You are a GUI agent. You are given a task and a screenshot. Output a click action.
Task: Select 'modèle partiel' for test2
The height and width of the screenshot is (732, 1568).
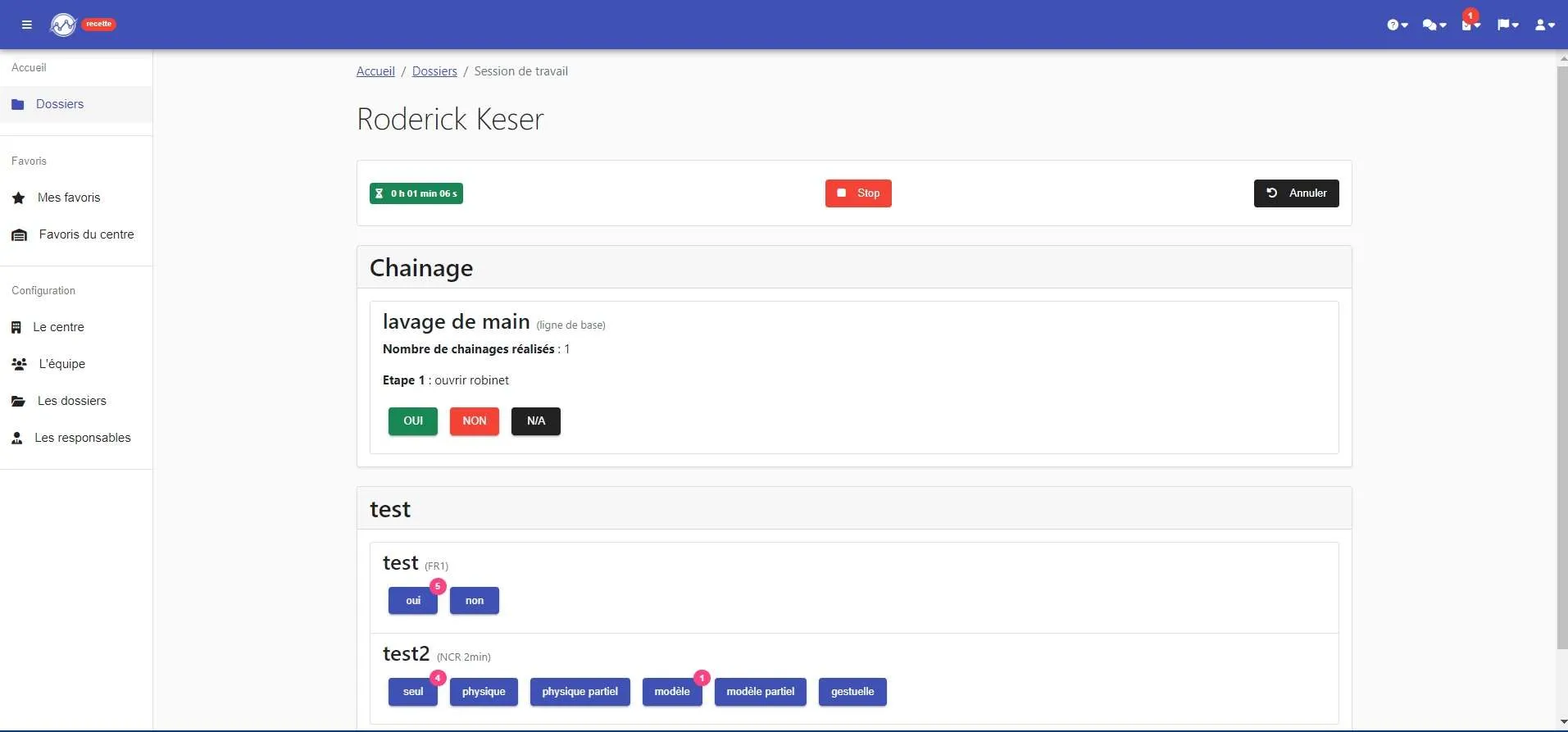click(x=761, y=692)
